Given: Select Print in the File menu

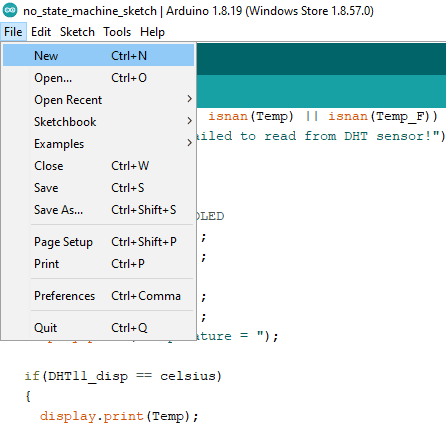Looking at the screenshot, I should coord(98,264).
